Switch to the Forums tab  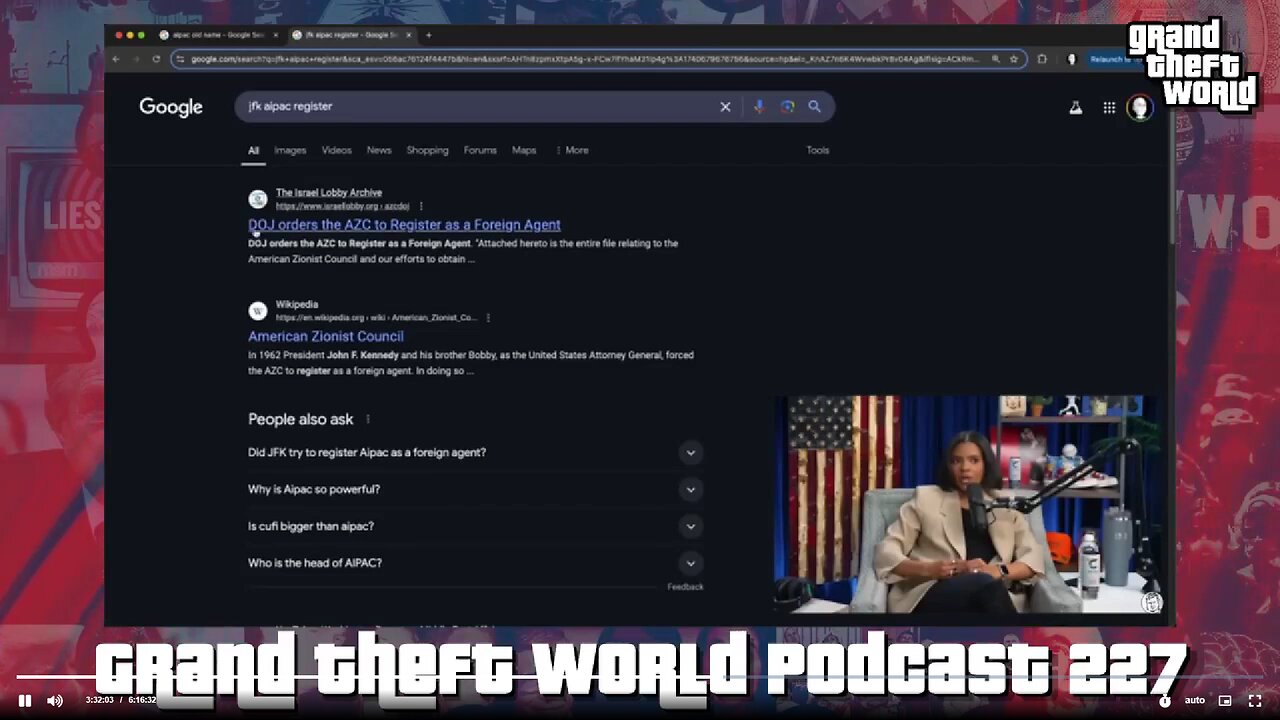480,150
